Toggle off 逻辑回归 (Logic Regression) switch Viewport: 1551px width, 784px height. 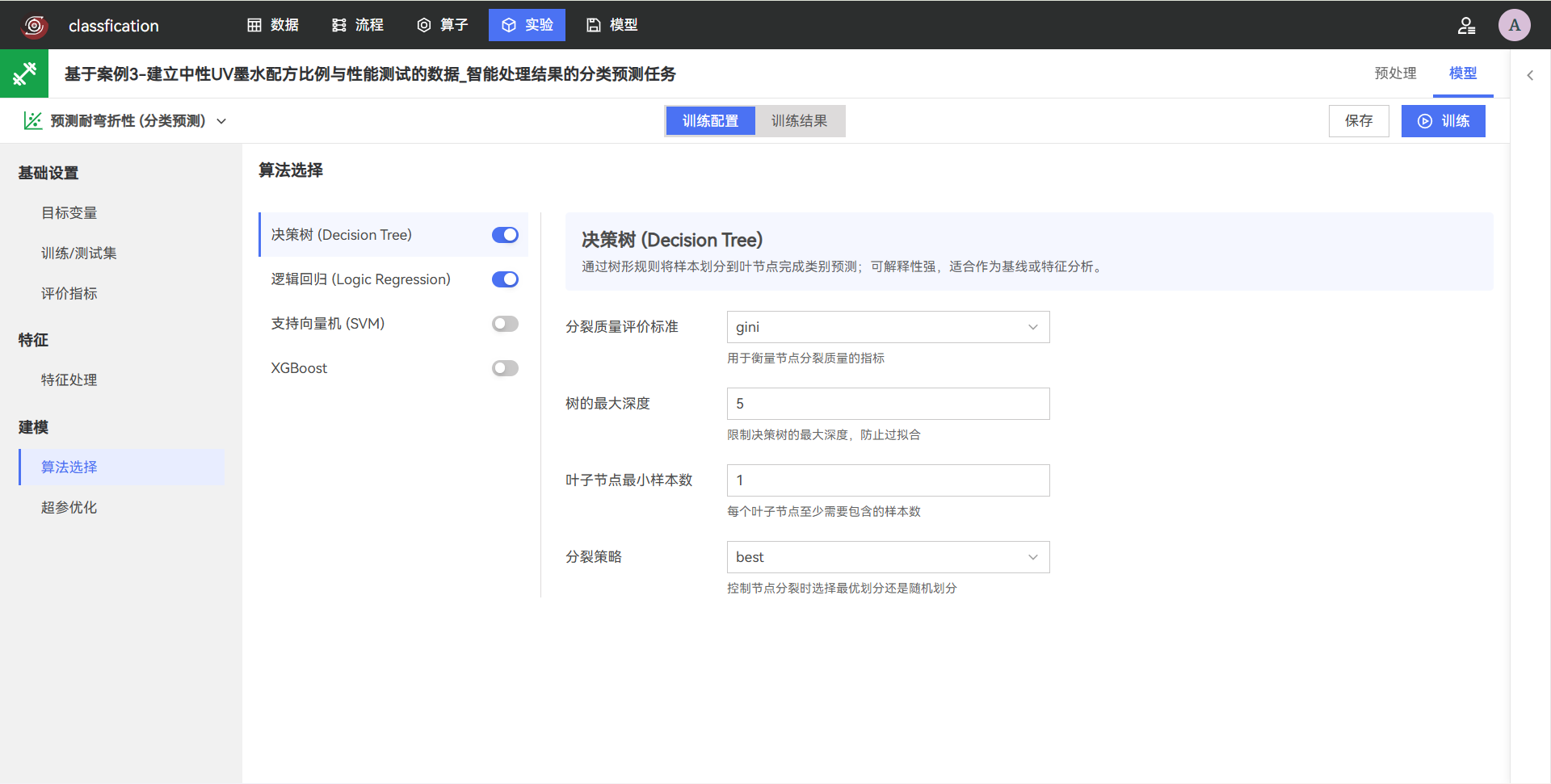tap(505, 279)
